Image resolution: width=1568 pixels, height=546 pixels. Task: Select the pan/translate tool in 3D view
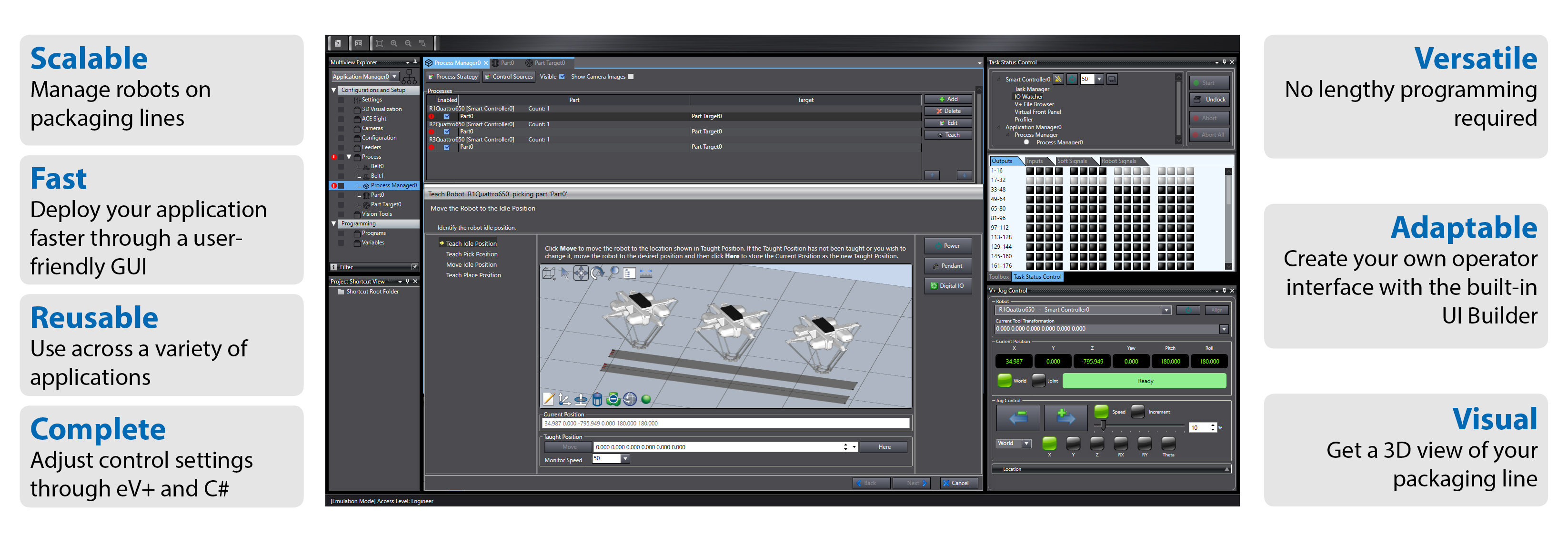click(x=581, y=273)
